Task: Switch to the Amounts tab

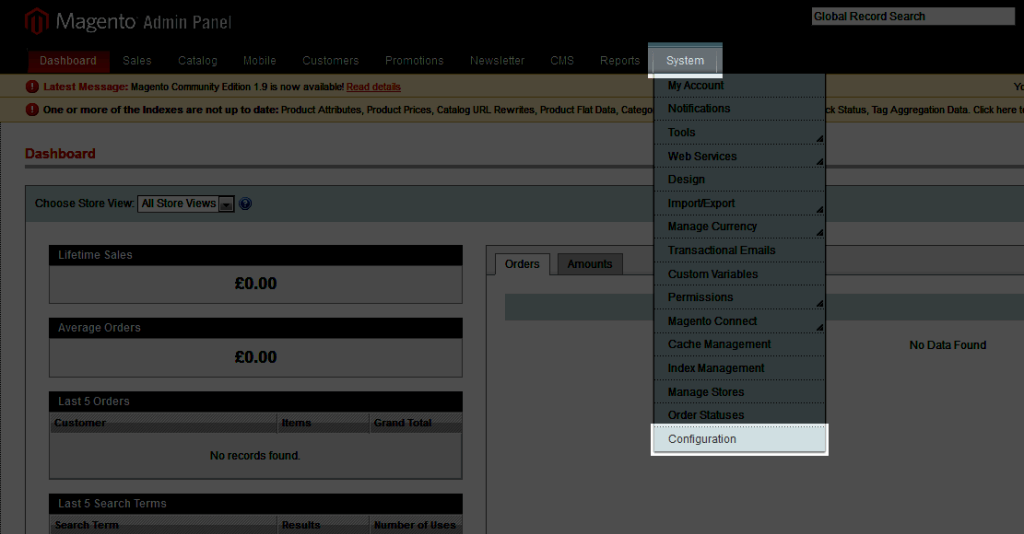Action: coord(589,264)
